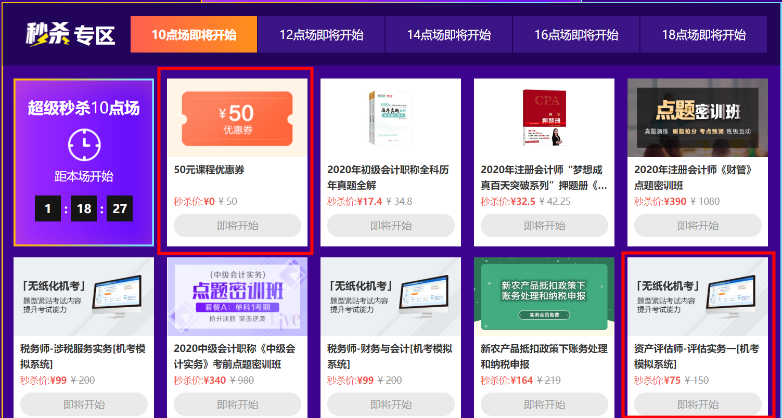Click the crossed-out ¥1080 original price

(705, 202)
